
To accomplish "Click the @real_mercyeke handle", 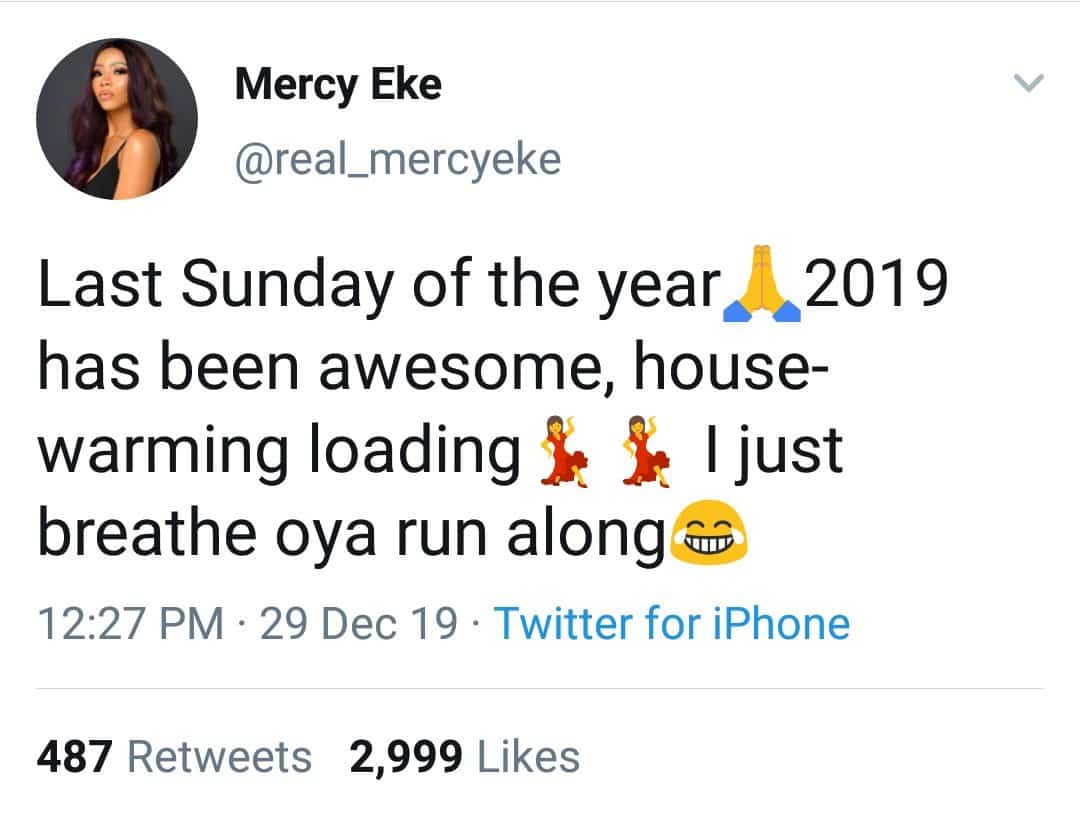I will 397,160.
